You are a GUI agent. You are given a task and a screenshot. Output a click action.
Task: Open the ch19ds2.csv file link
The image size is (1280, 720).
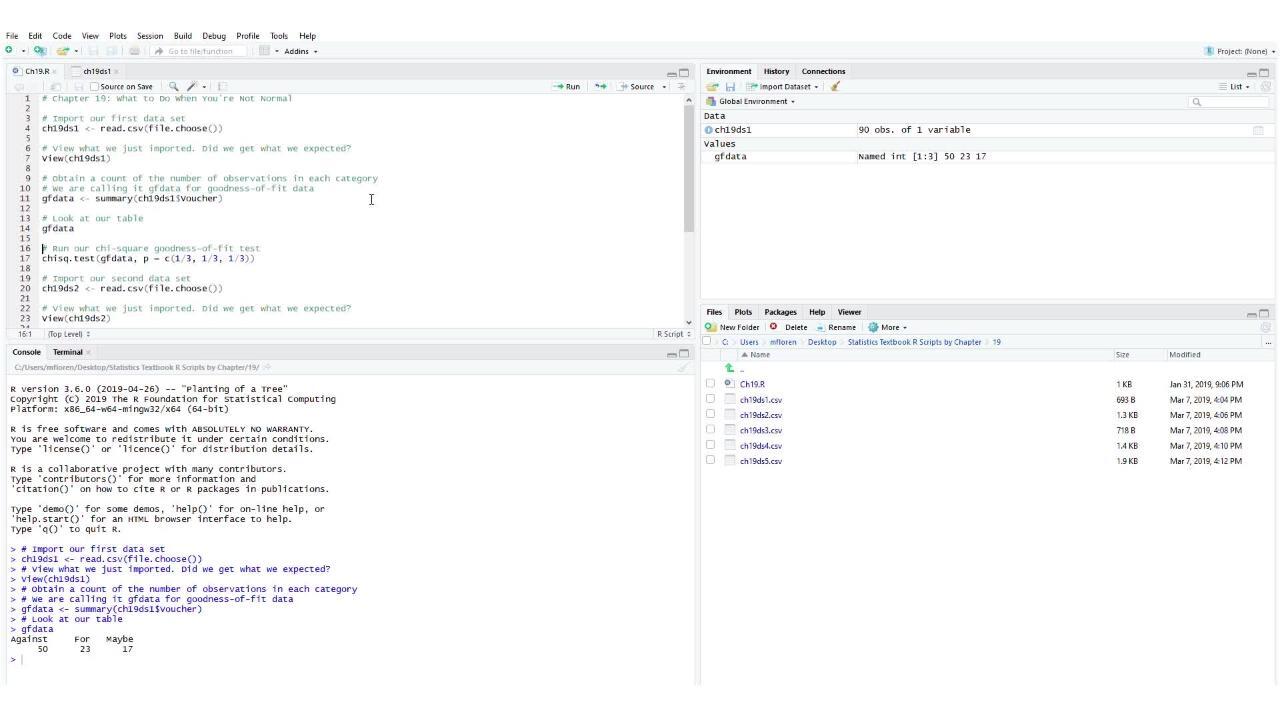761,415
